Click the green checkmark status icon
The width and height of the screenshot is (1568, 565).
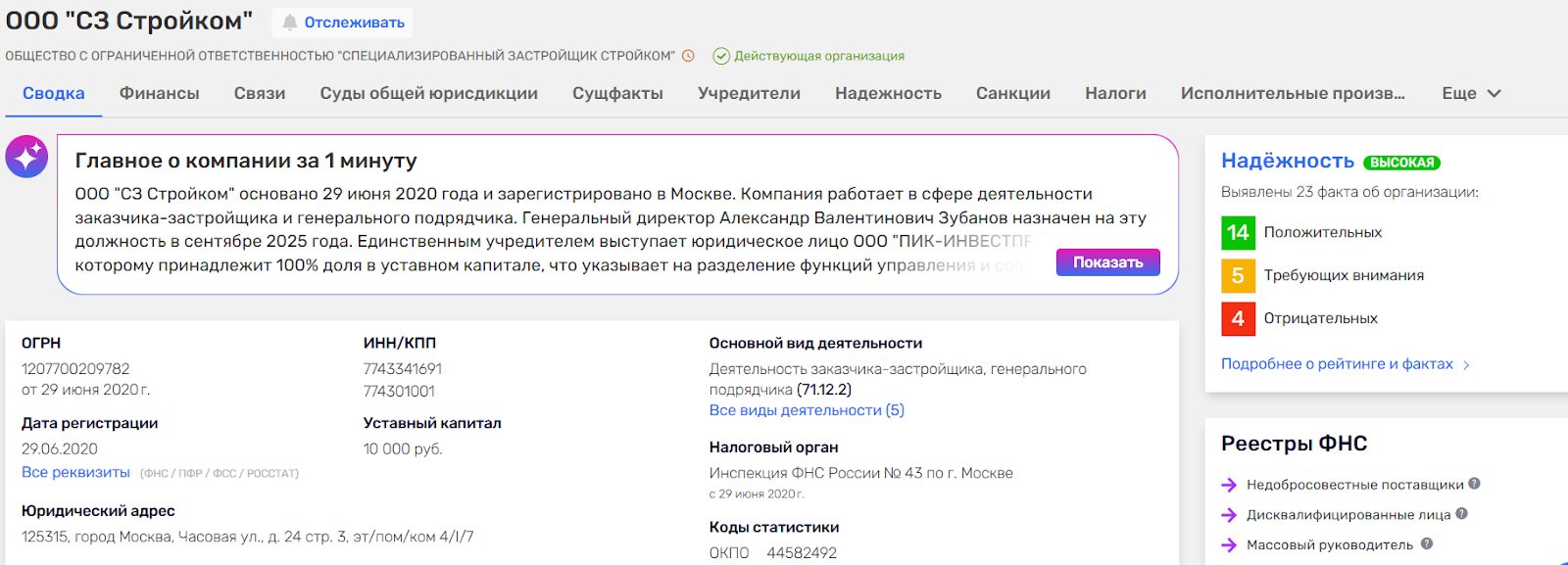(721, 56)
